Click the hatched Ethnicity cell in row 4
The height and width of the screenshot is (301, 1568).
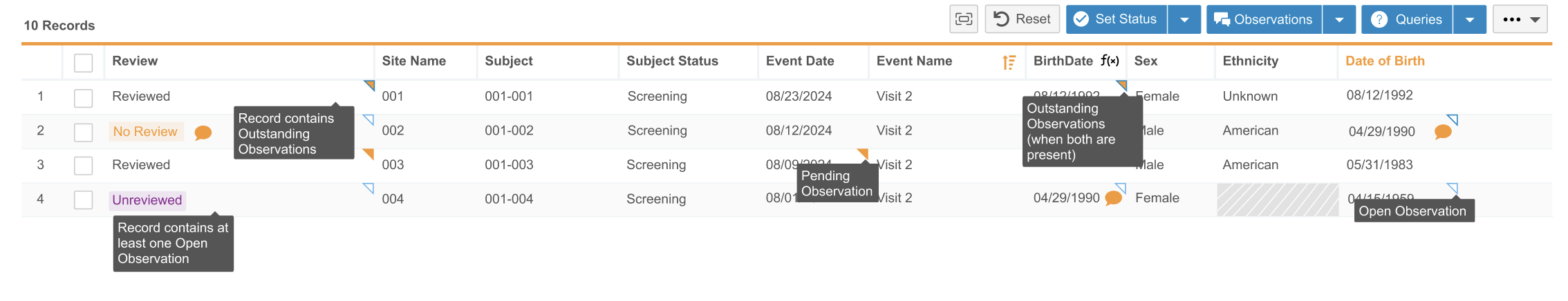point(1277,200)
